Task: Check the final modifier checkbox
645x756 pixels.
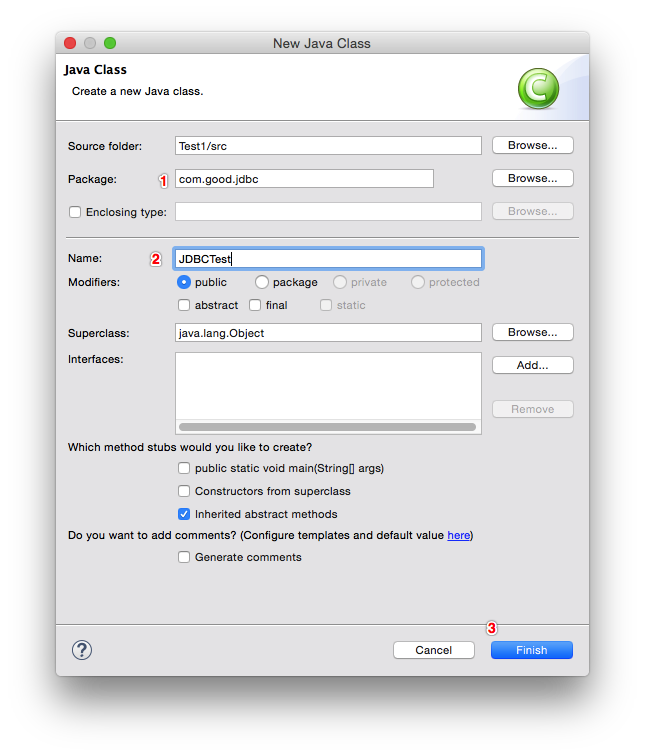Action: (255, 305)
